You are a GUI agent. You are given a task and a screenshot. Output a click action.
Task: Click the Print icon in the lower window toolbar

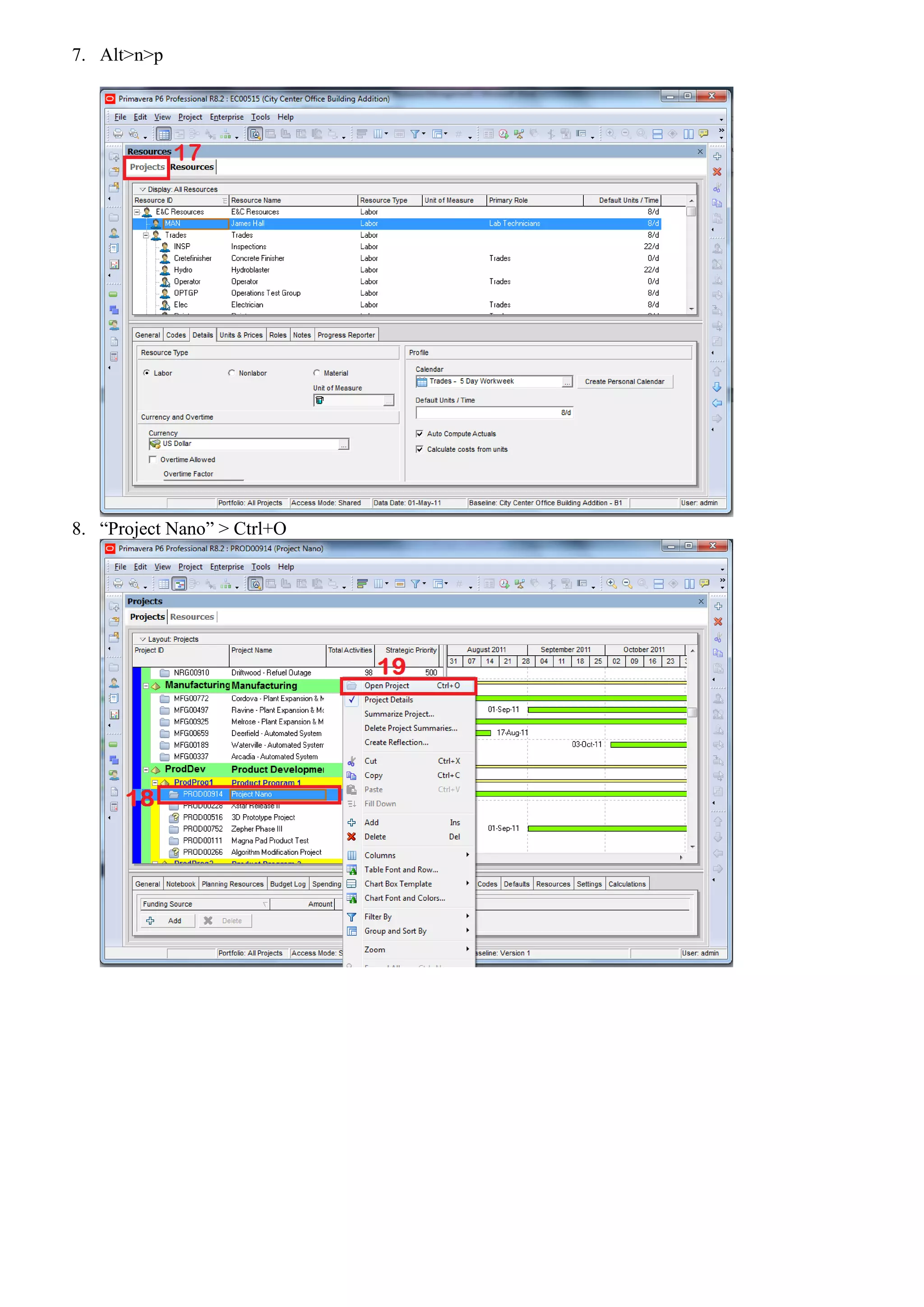coord(118,584)
